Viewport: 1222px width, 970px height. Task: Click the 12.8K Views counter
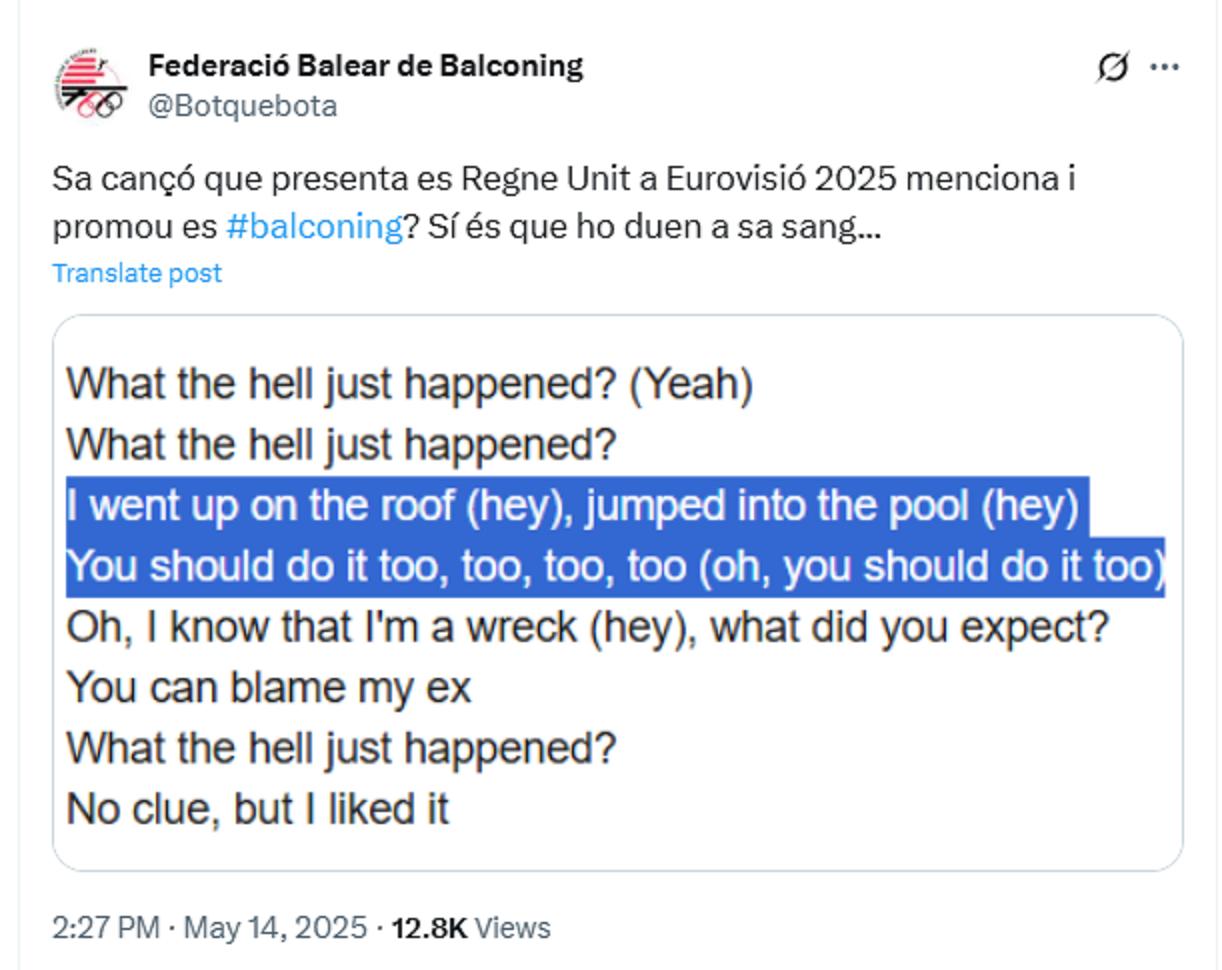(x=470, y=928)
